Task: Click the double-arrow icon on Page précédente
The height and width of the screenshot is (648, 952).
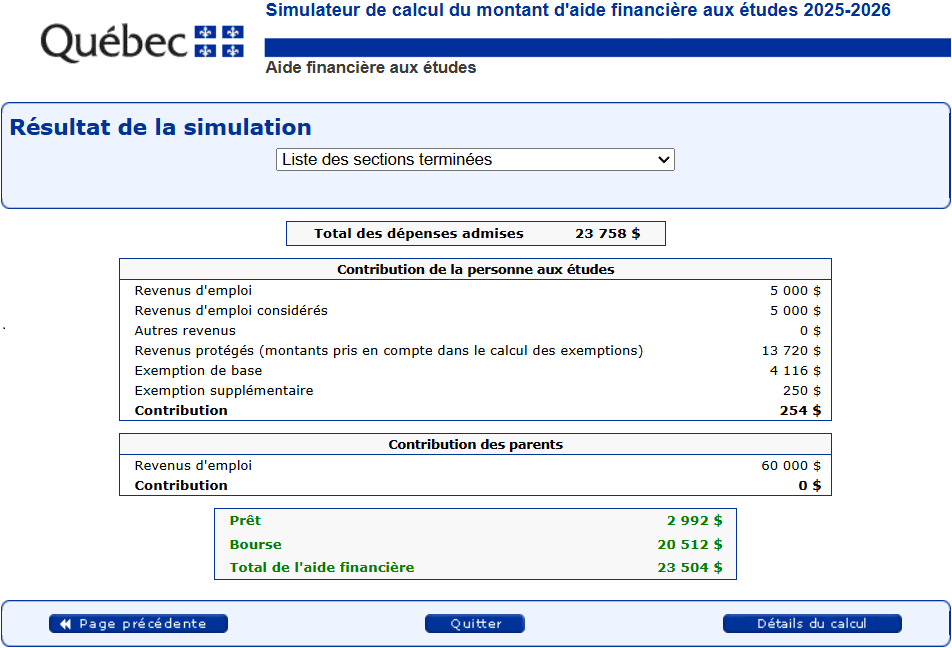Action: [x=65, y=624]
